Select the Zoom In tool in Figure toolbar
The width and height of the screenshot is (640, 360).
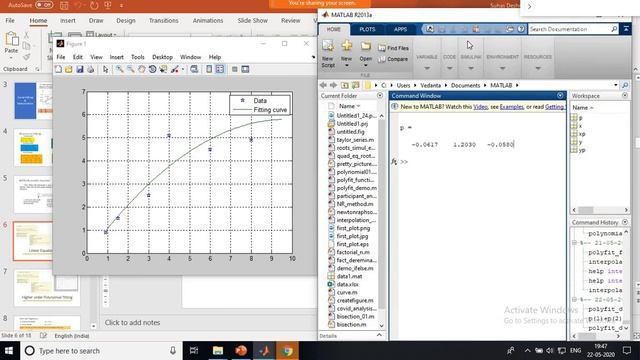120,69
